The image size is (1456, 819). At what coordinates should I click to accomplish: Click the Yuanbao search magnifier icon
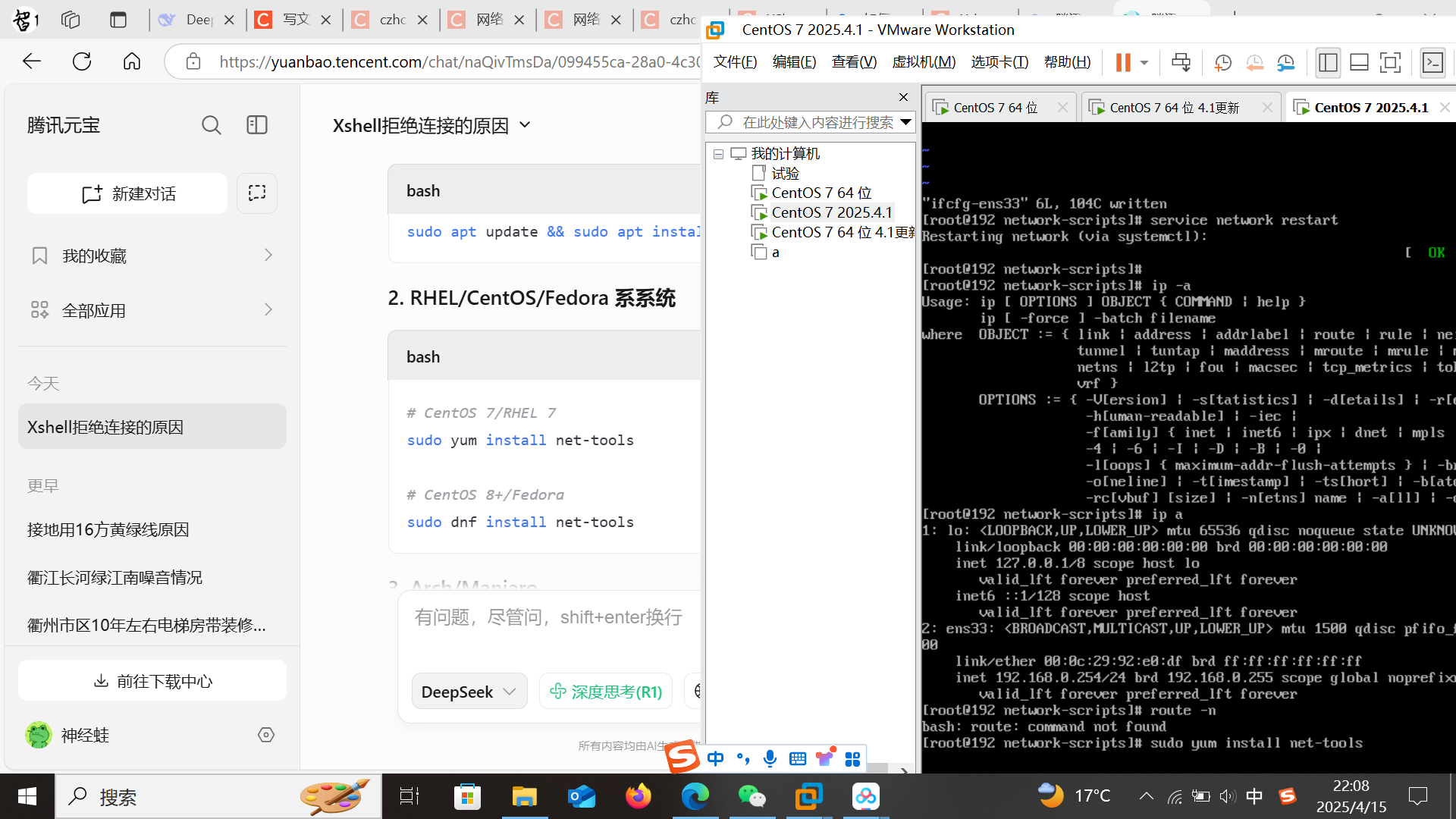(x=212, y=125)
